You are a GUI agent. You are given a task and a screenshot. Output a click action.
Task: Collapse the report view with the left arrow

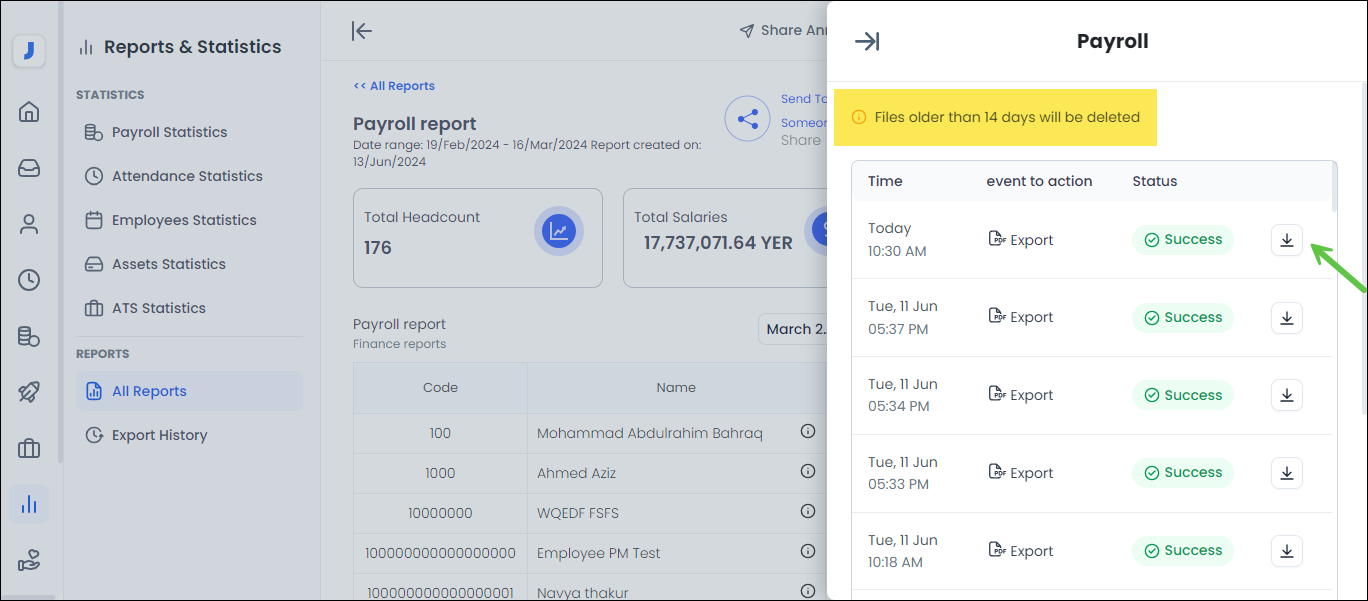361,30
